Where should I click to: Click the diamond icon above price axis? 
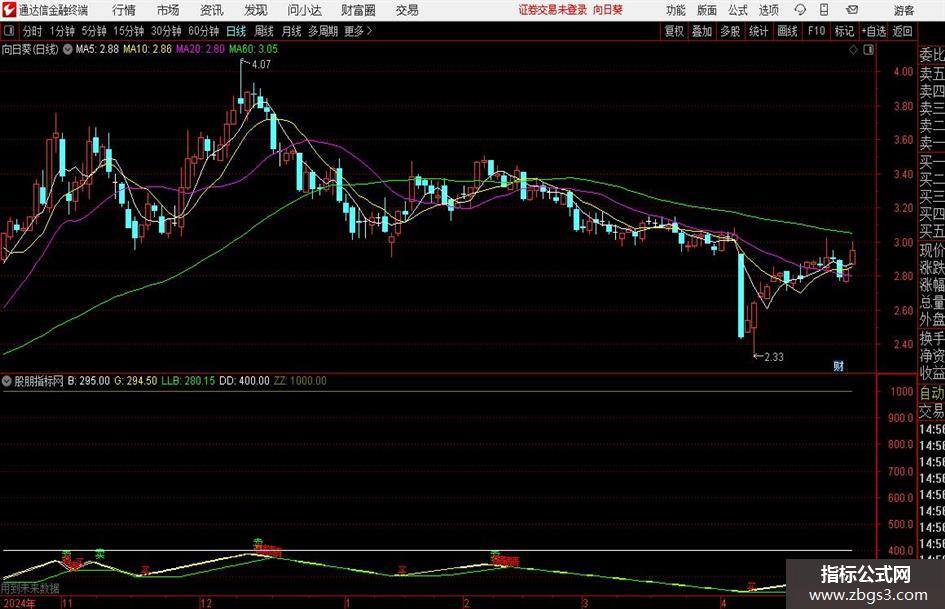[x=853, y=50]
